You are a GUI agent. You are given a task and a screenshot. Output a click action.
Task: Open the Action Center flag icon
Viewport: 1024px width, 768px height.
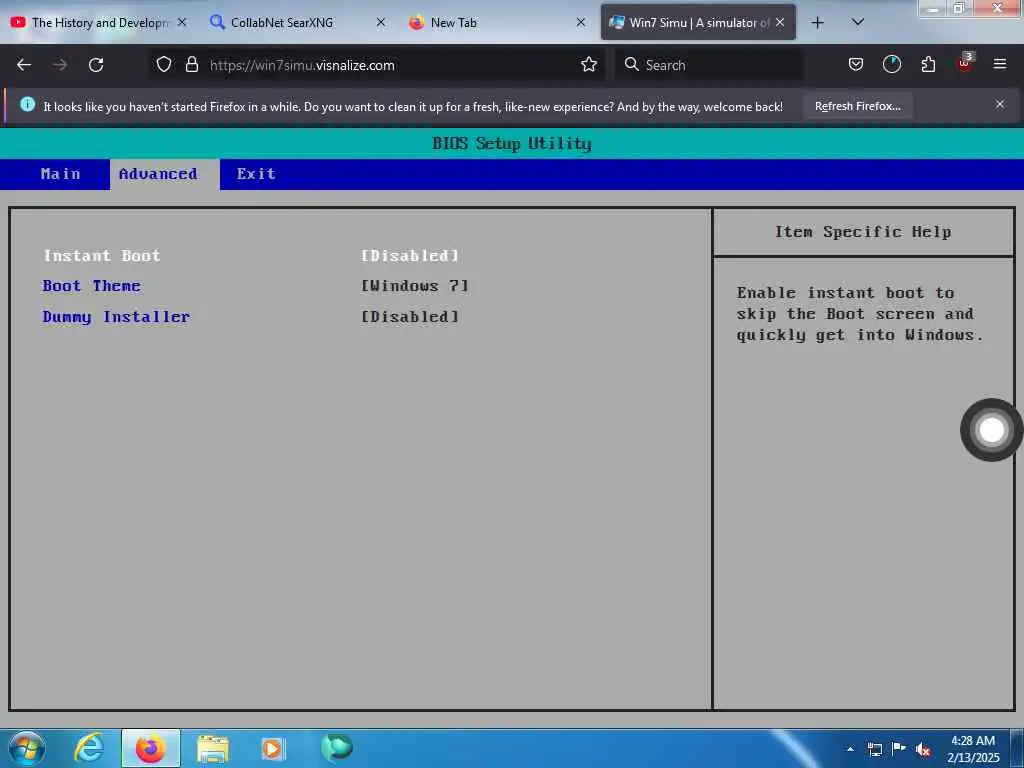[899, 748]
